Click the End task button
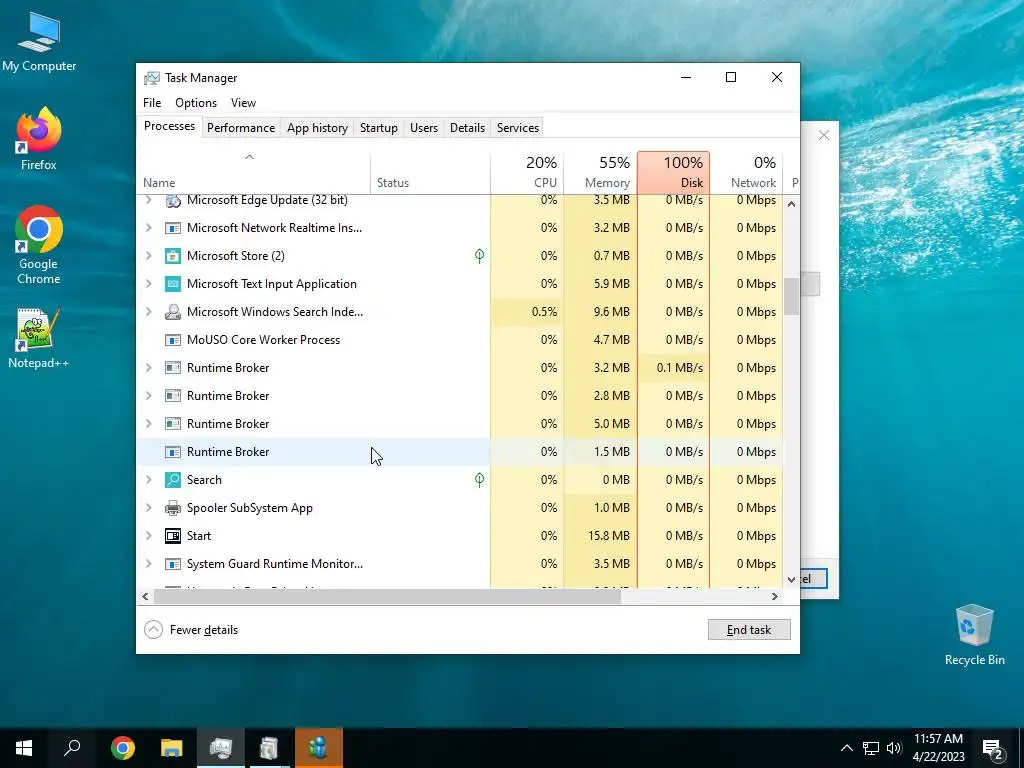The width and height of the screenshot is (1024, 768). [749, 630]
